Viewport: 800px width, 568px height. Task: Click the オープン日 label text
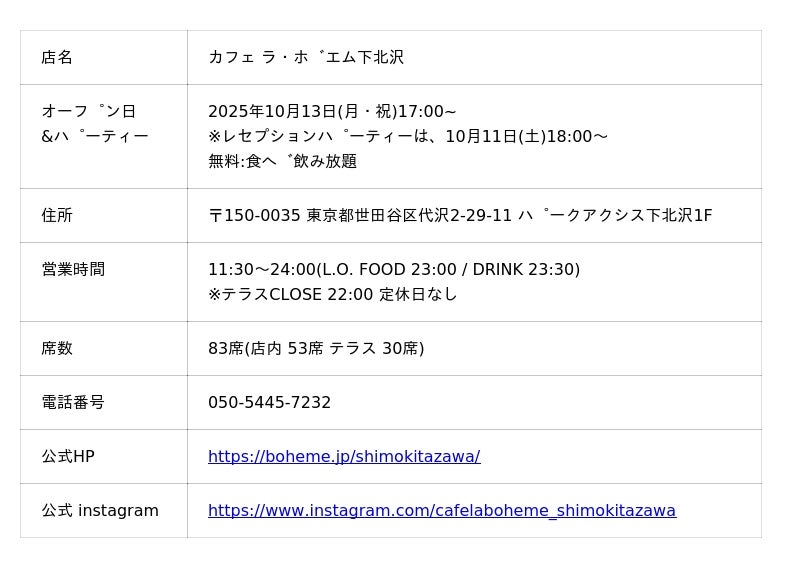pos(88,111)
